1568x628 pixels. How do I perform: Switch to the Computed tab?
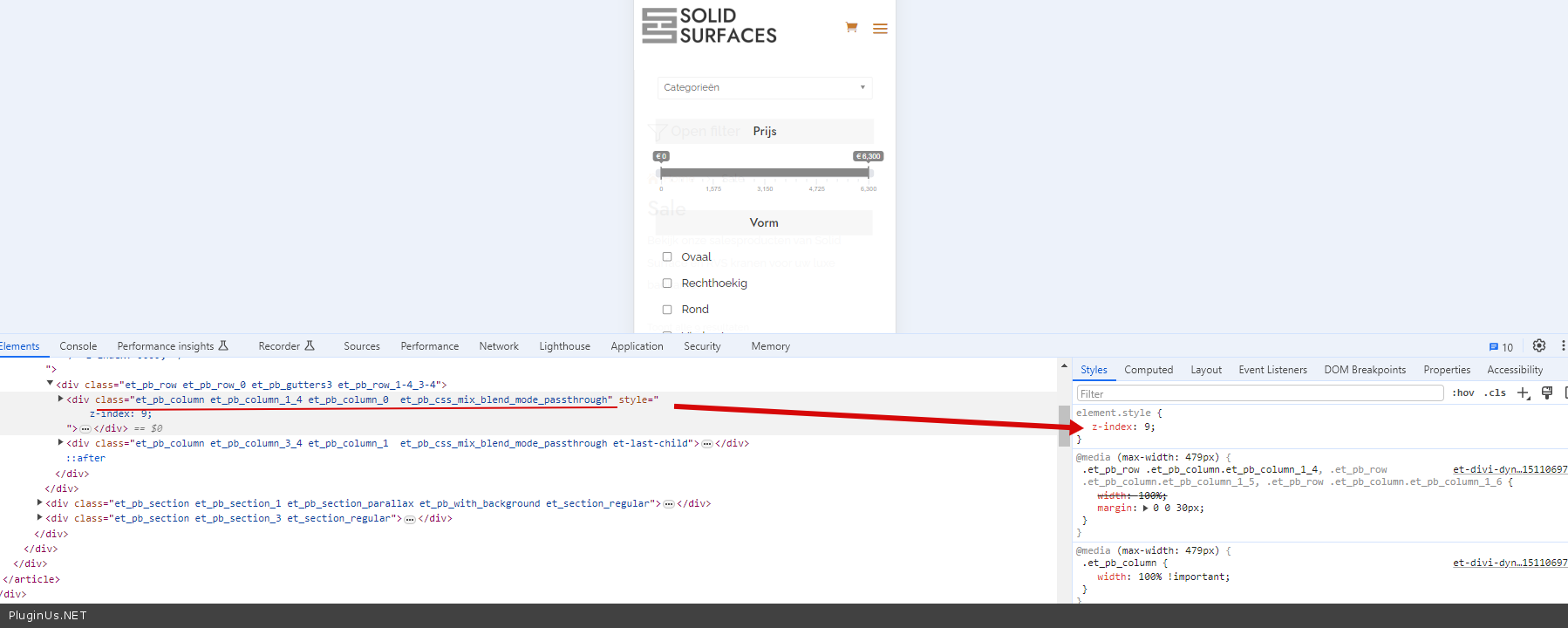1148,370
